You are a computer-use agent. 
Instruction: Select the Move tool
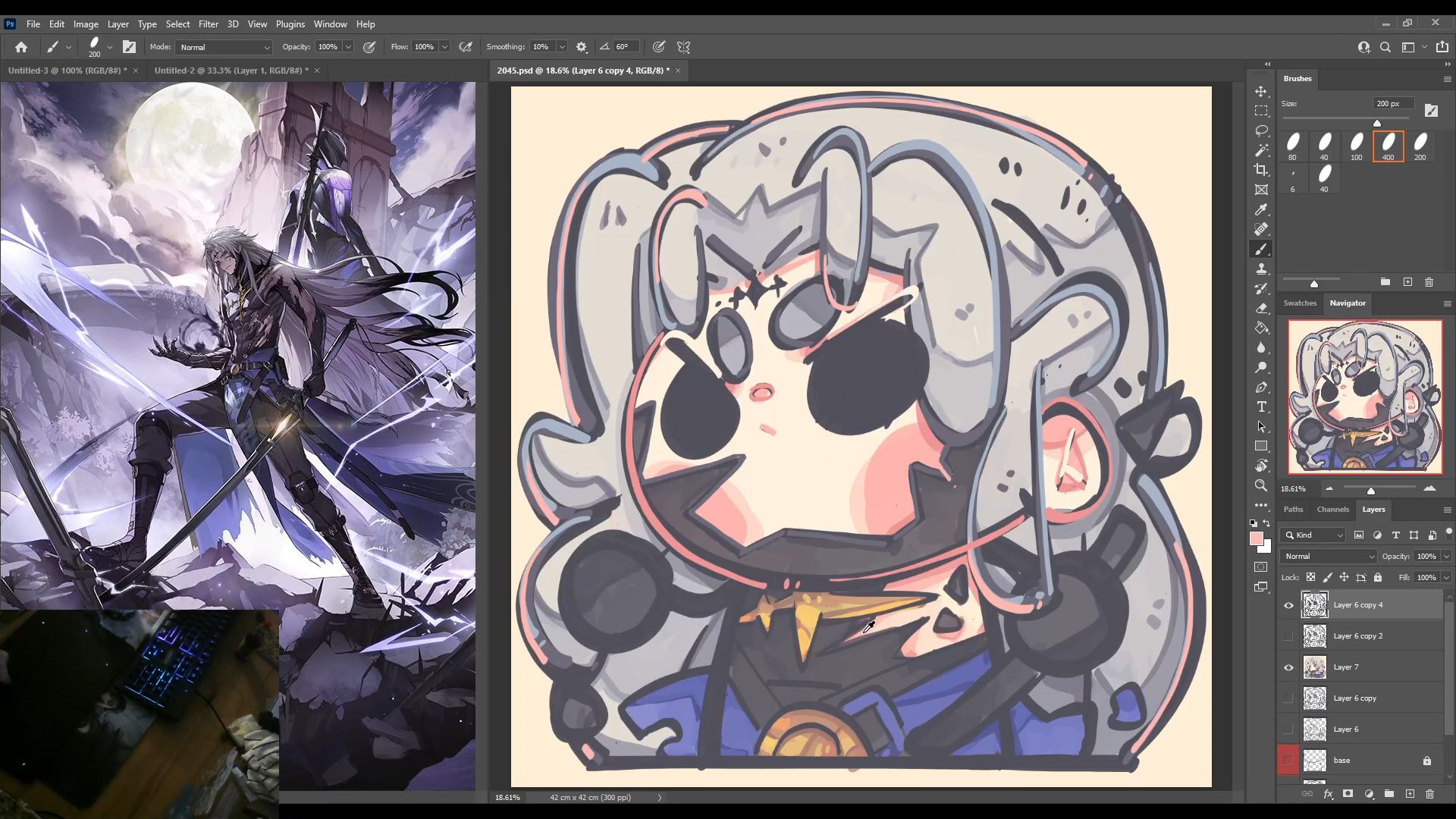point(1261,91)
